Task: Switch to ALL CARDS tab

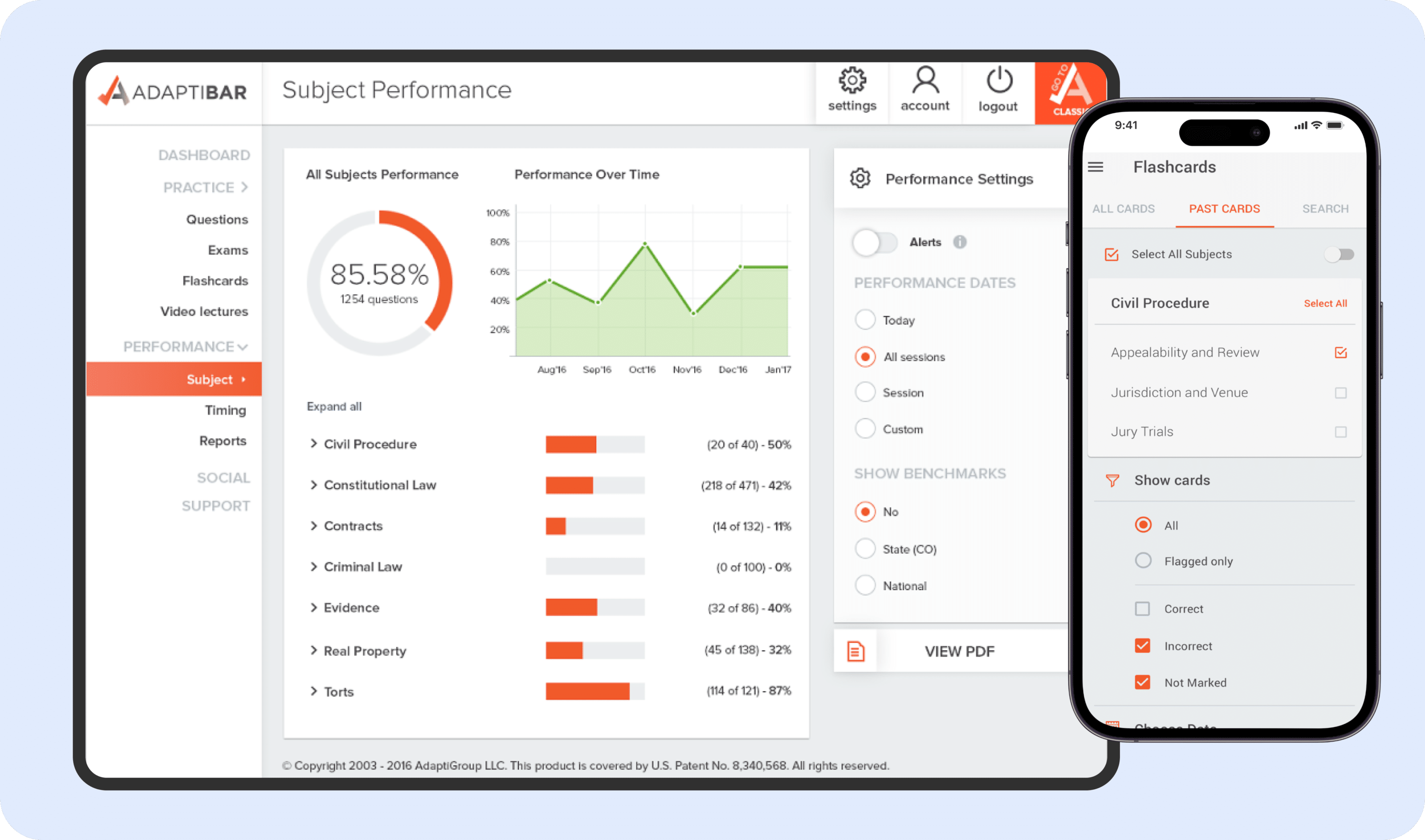Action: [x=1123, y=209]
